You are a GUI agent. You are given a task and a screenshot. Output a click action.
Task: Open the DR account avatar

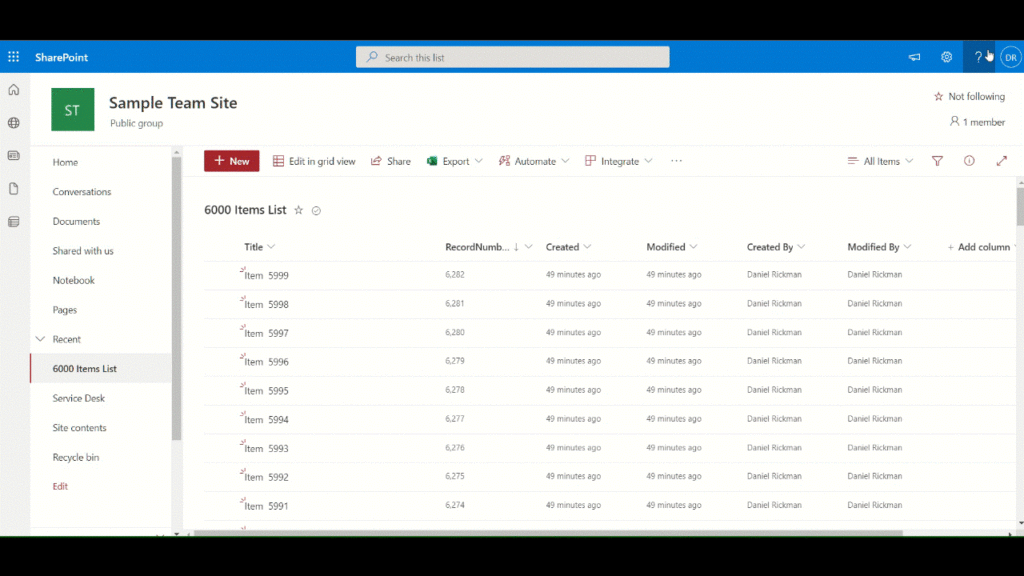pyautogui.click(x=1009, y=57)
